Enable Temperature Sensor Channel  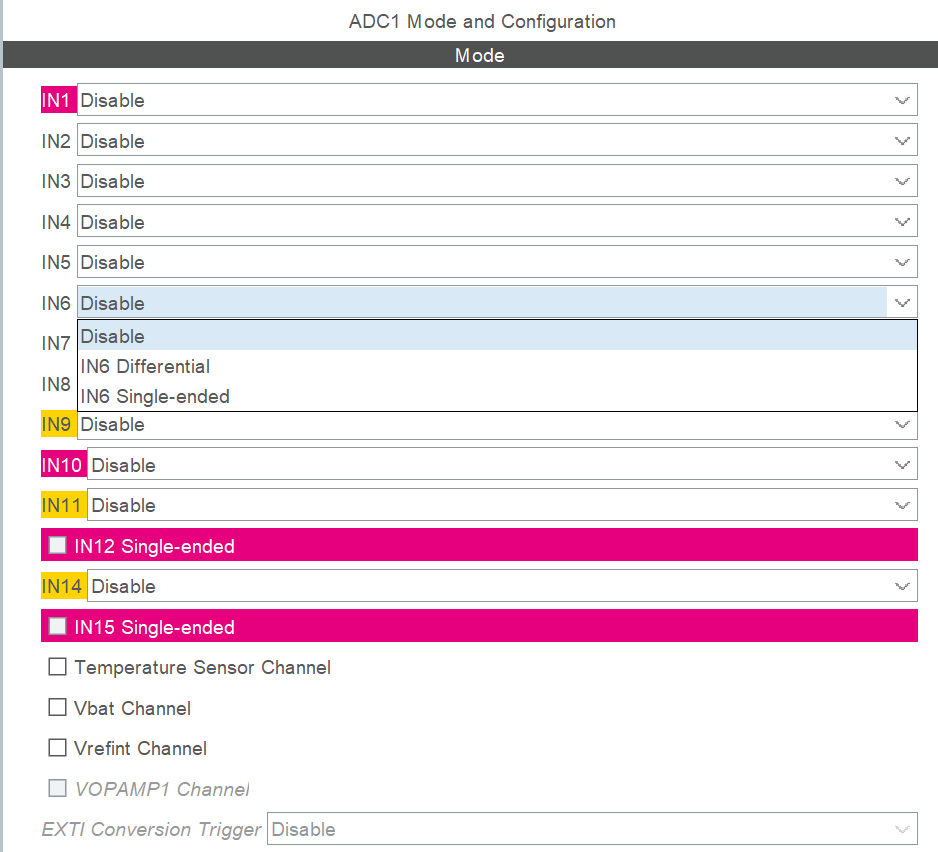tap(57, 667)
